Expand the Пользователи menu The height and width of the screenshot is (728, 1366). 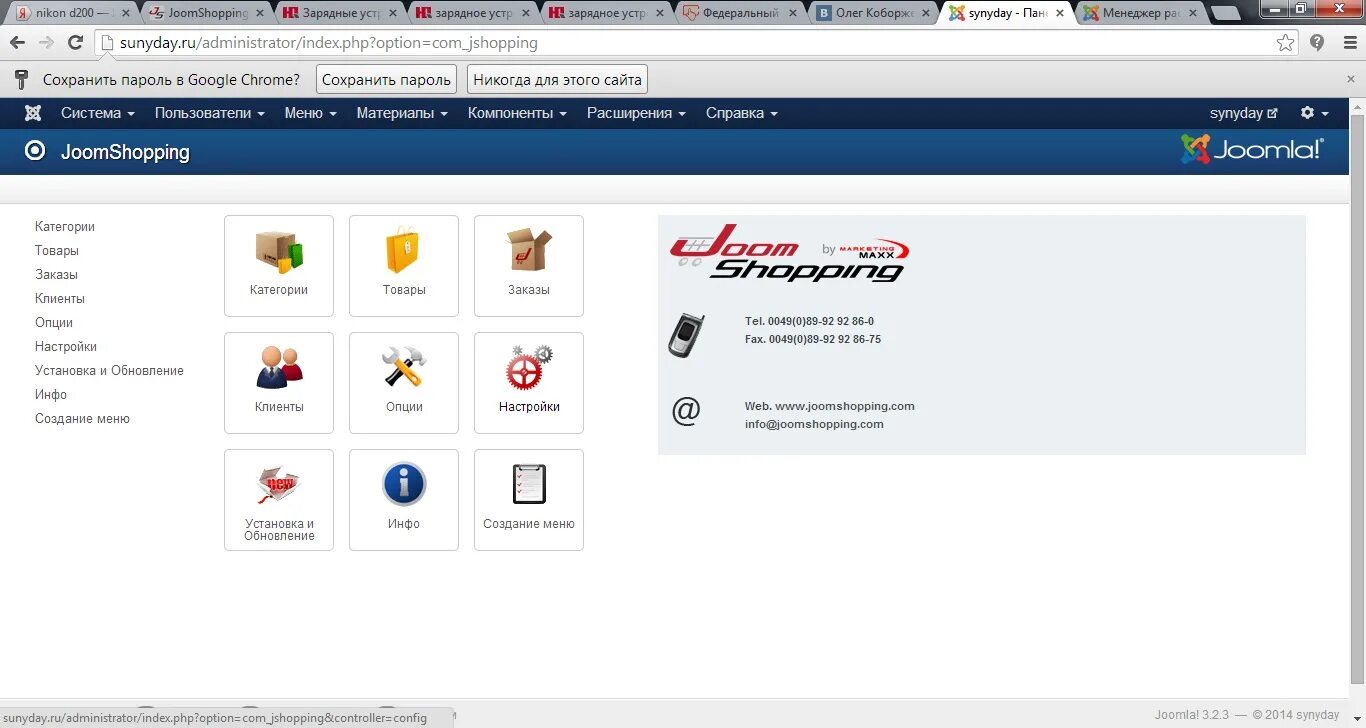click(209, 113)
